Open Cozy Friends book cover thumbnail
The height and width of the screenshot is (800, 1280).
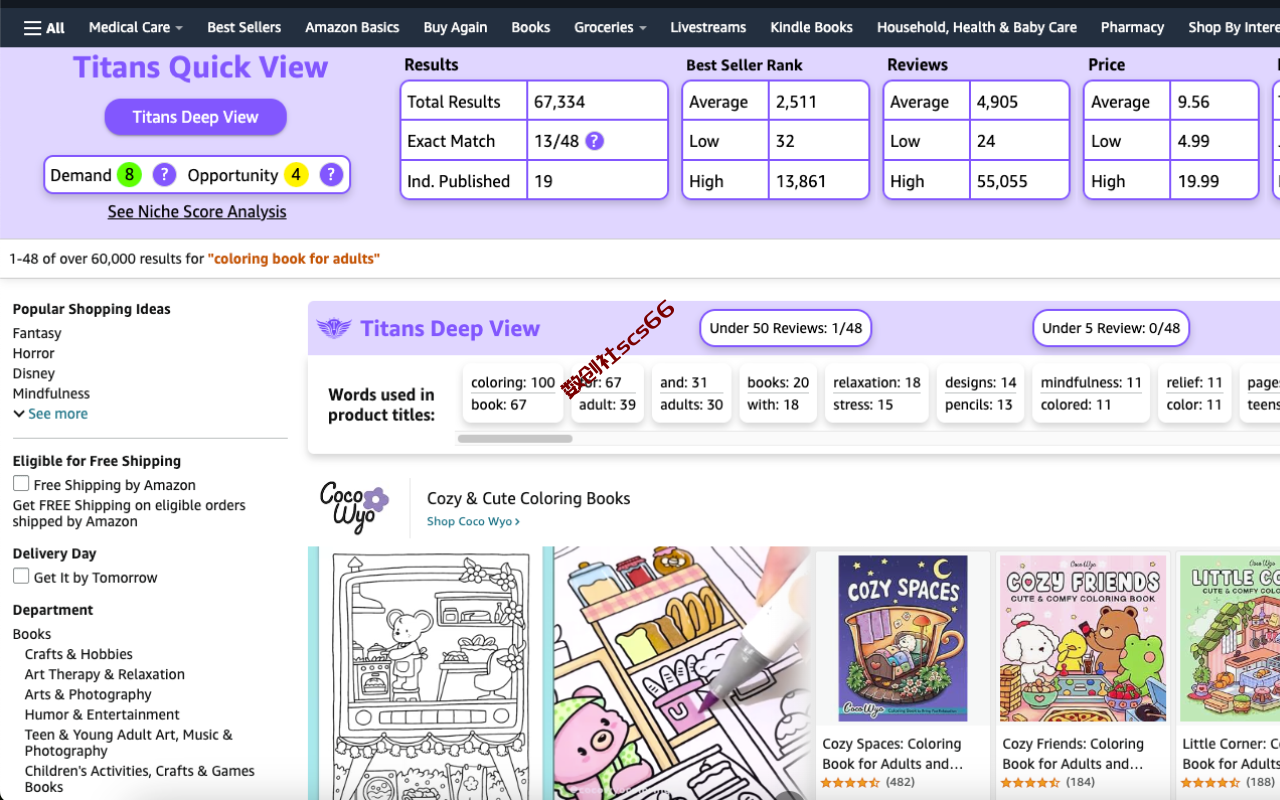tap(1083, 638)
